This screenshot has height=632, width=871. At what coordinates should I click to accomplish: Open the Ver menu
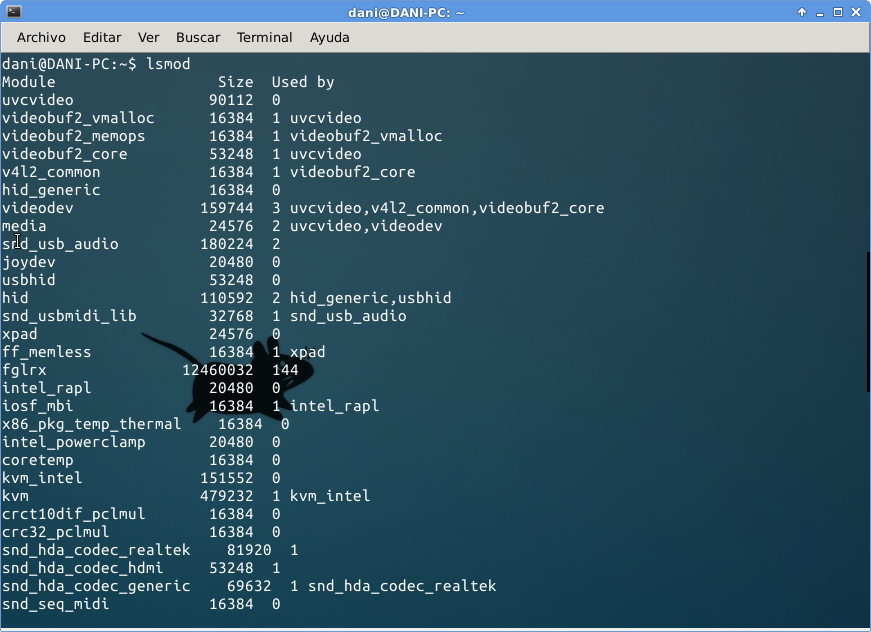[x=148, y=37]
